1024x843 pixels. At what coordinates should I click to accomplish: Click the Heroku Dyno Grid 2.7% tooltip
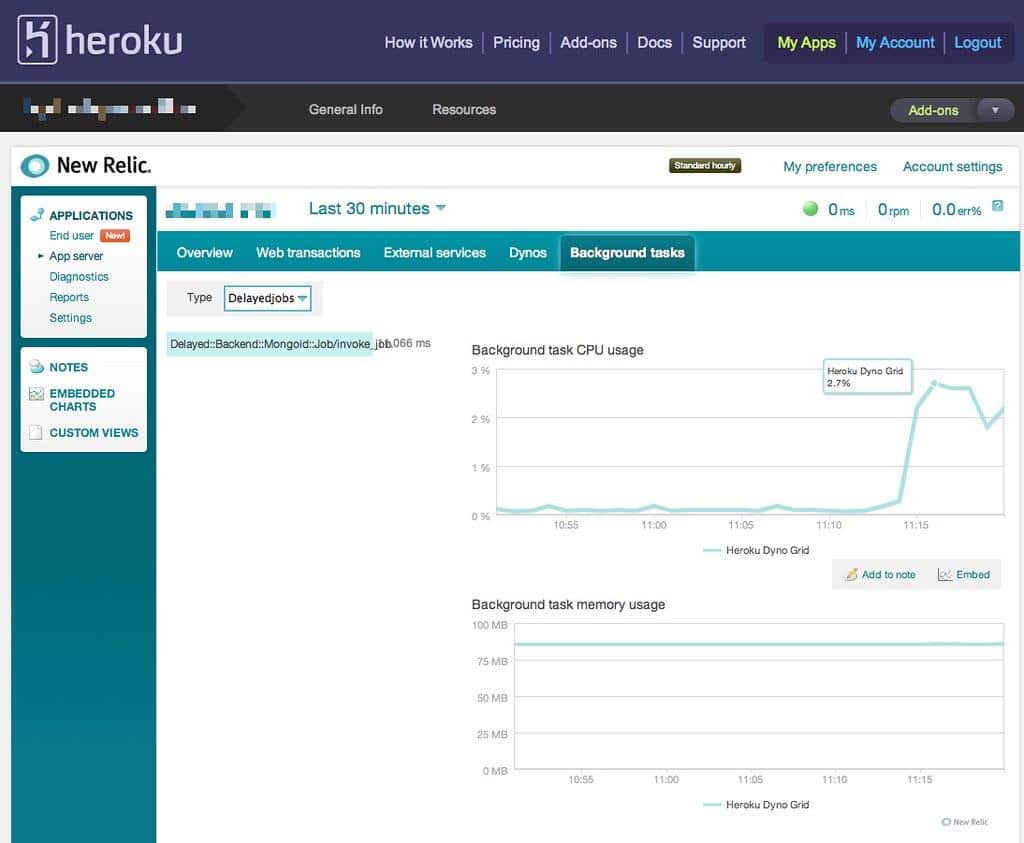(867, 377)
